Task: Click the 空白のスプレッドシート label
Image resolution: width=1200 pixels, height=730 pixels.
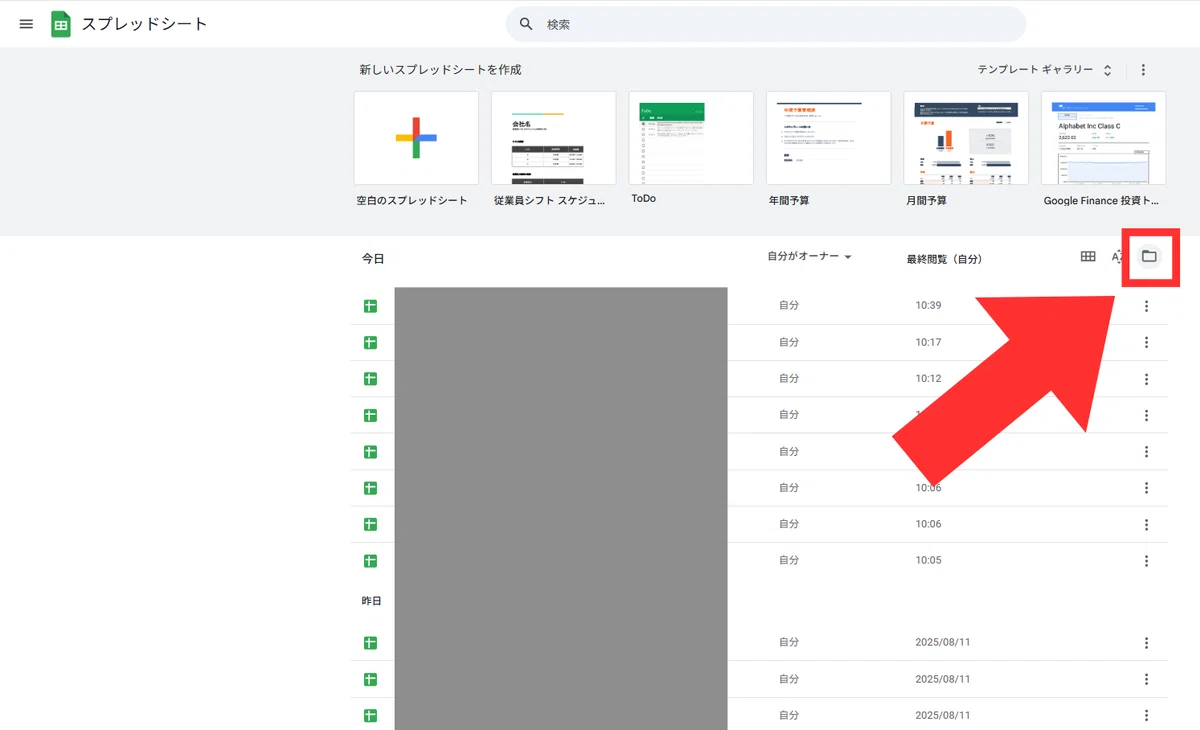Action: tap(412, 200)
